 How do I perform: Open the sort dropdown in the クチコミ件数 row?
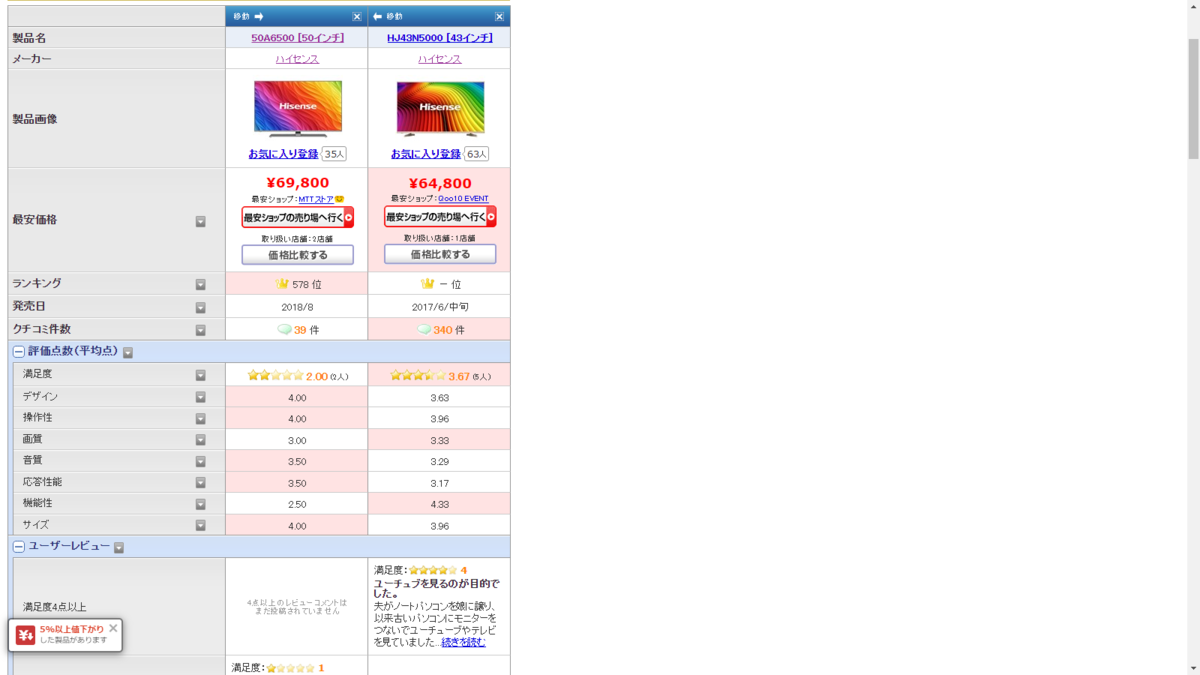pyautogui.click(x=200, y=330)
